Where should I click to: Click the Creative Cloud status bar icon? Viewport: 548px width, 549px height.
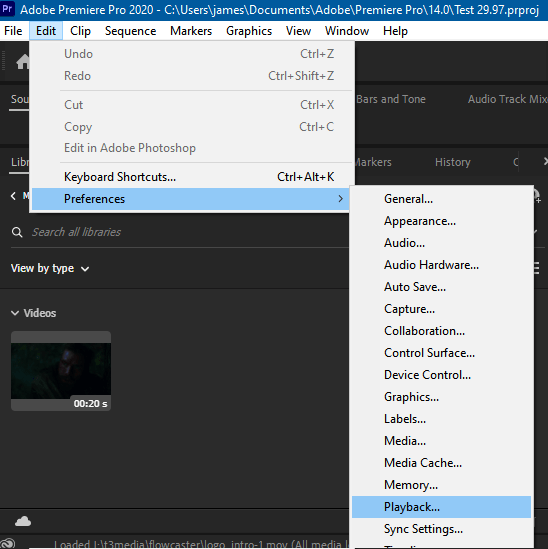pos(8,544)
